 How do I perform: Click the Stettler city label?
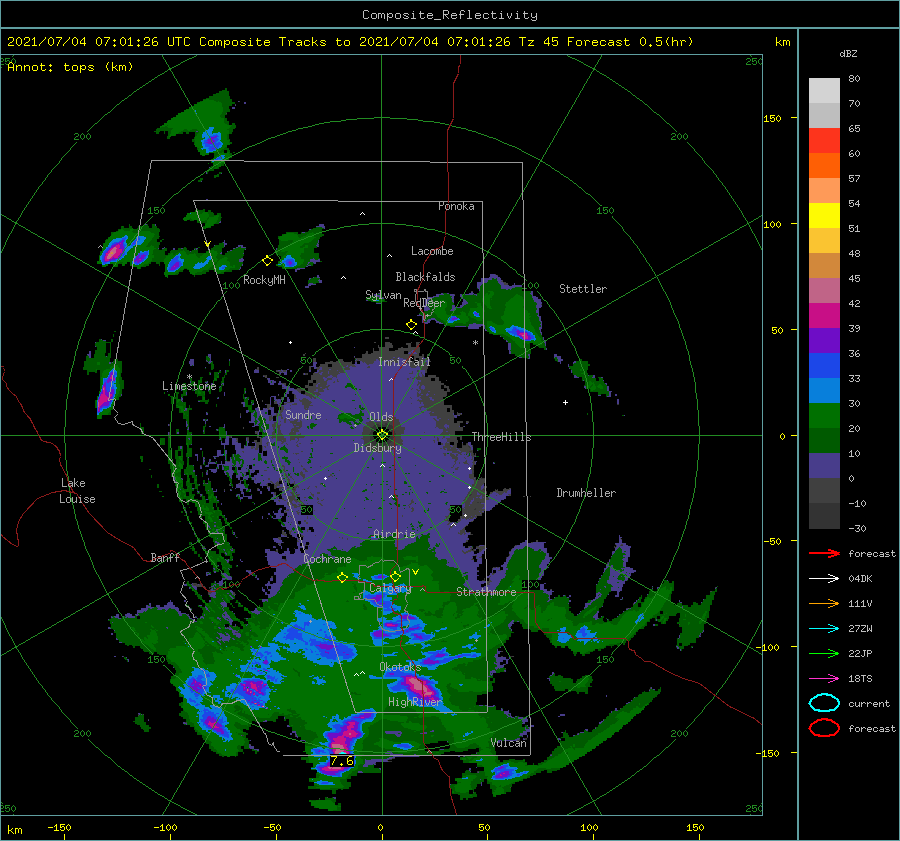point(583,289)
